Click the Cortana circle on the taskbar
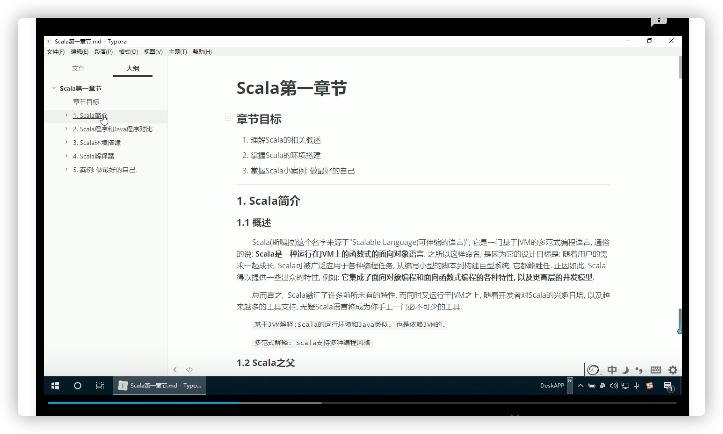This screenshot has width=723, height=434. pyautogui.click(x=77, y=386)
